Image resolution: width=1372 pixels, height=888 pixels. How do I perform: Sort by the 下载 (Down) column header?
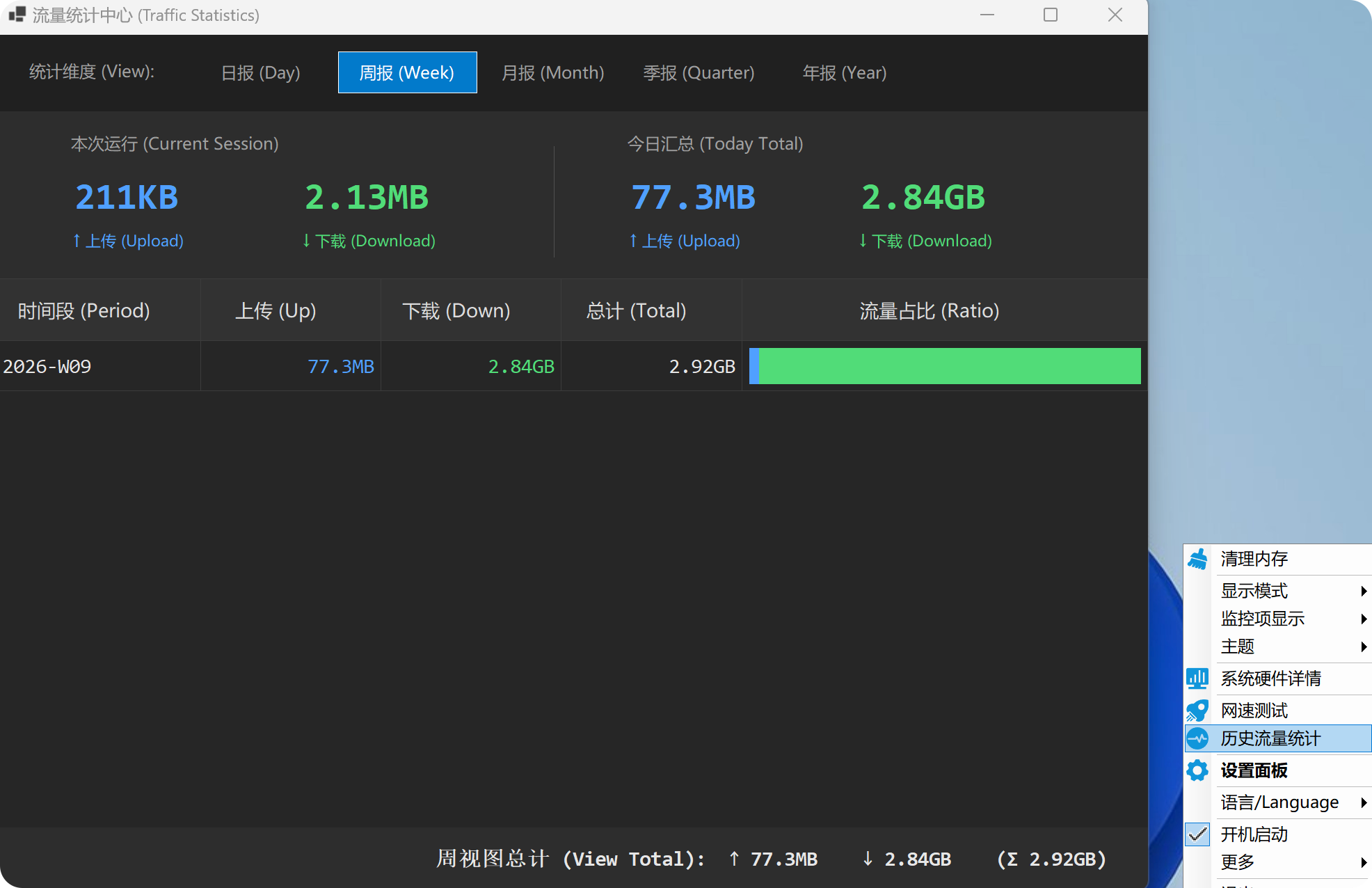pyautogui.click(x=456, y=310)
